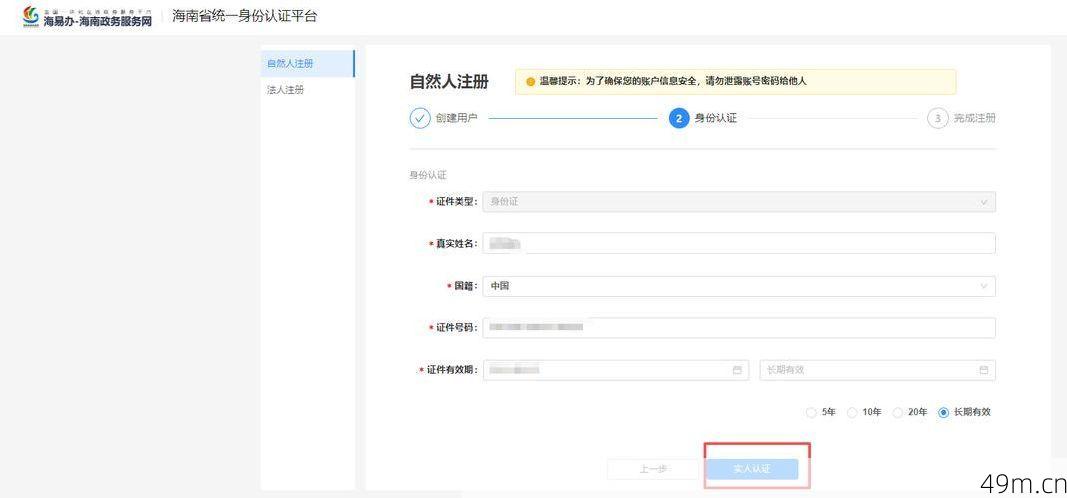The width and height of the screenshot is (1067, 498).
Task: Select the 自然人注册 sidebar tab
Action: click(x=308, y=63)
